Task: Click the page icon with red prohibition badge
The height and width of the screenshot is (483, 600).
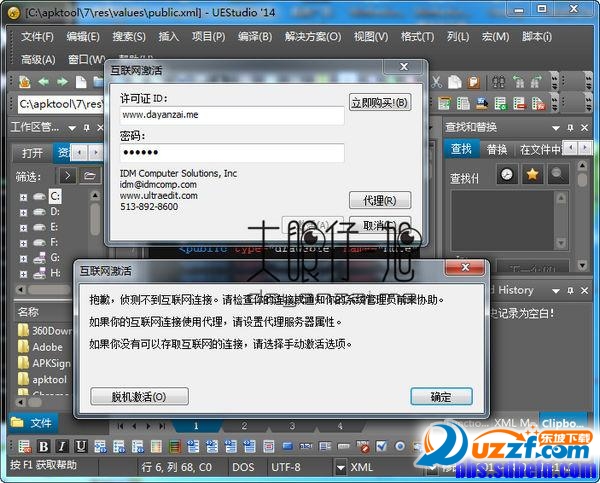Action: click(x=362, y=446)
